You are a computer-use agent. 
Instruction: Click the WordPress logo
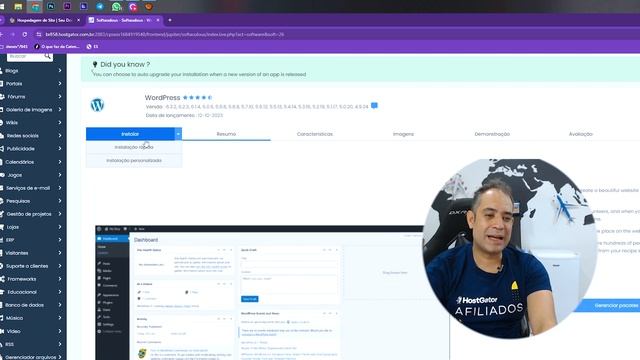click(97, 105)
